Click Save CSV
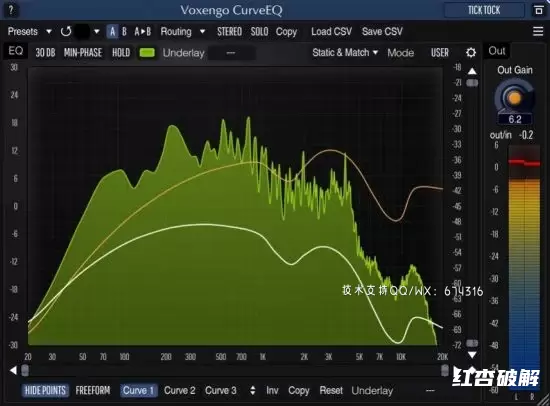Image resolution: width=550 pixels, height=406 pixels. [382, 32]
